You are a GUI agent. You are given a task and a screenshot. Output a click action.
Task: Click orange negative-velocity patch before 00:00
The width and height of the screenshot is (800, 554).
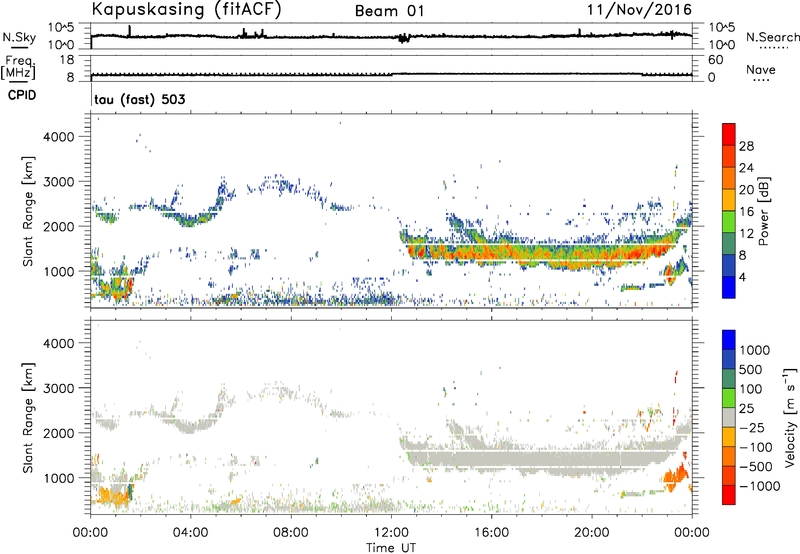pos(674,475)
